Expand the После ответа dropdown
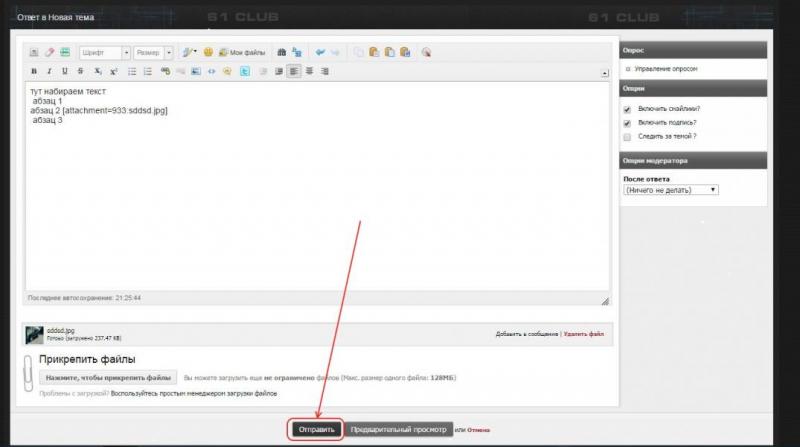Image resolution: width=800 pixels, height=447 pixels. (670, 189)
